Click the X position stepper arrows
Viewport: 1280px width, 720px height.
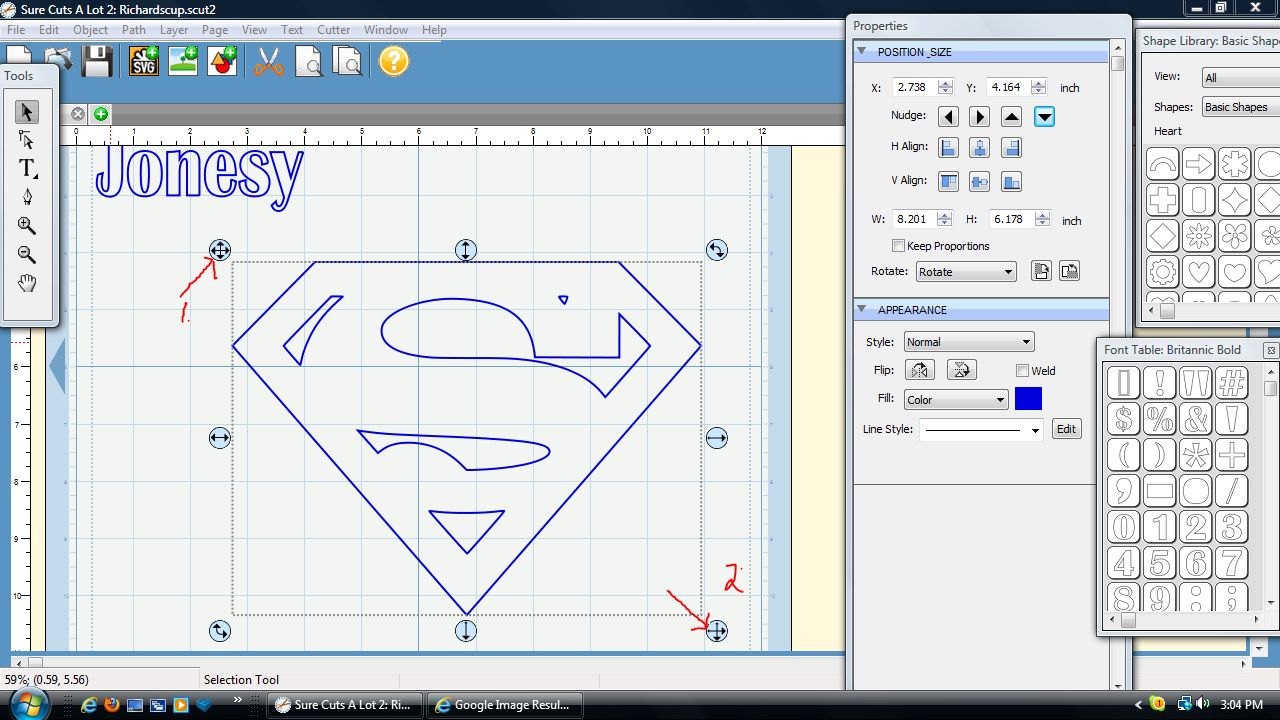click(x=945, y=88)
